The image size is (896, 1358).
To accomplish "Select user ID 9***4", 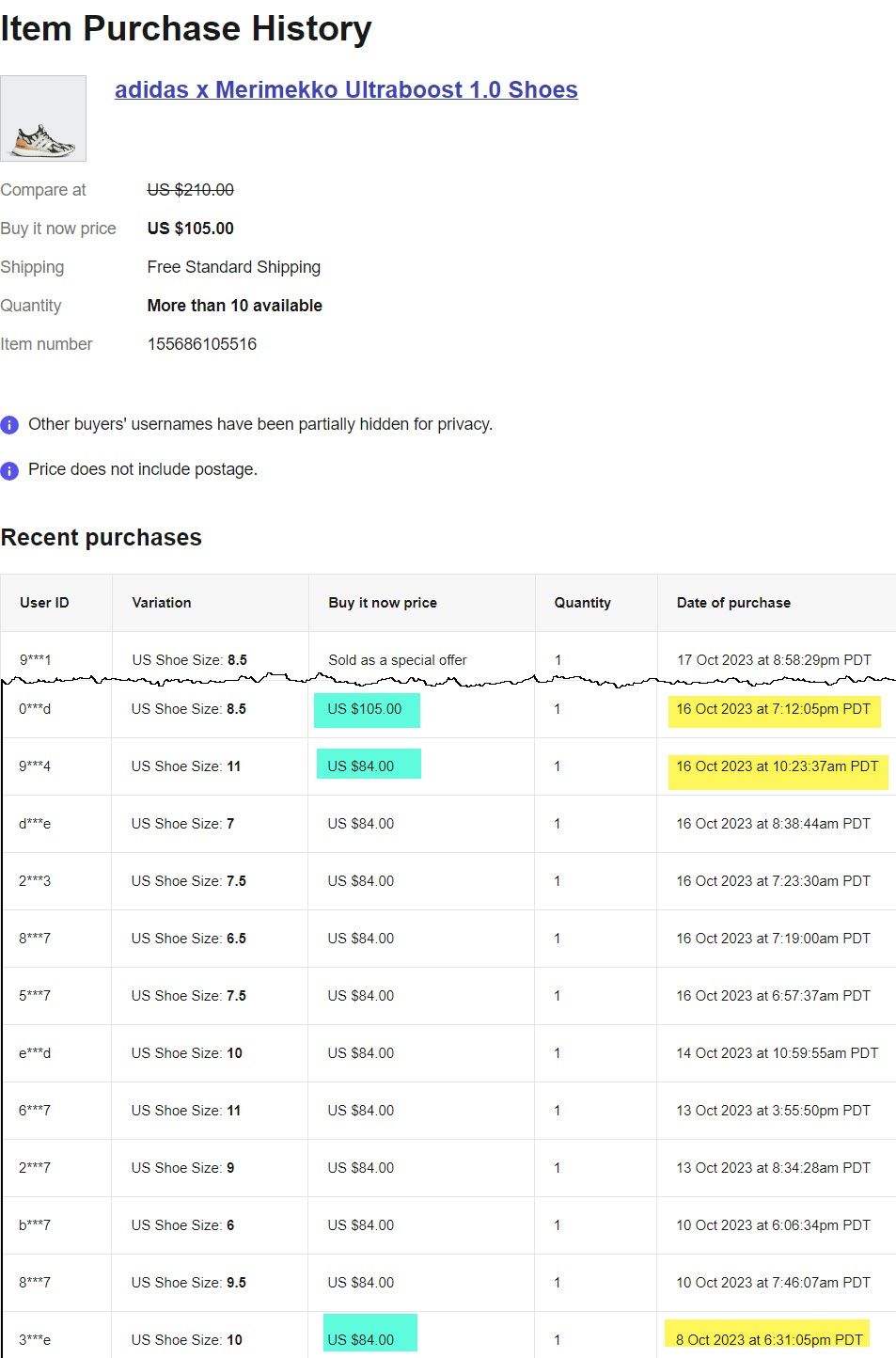I will tap(35, 766).
